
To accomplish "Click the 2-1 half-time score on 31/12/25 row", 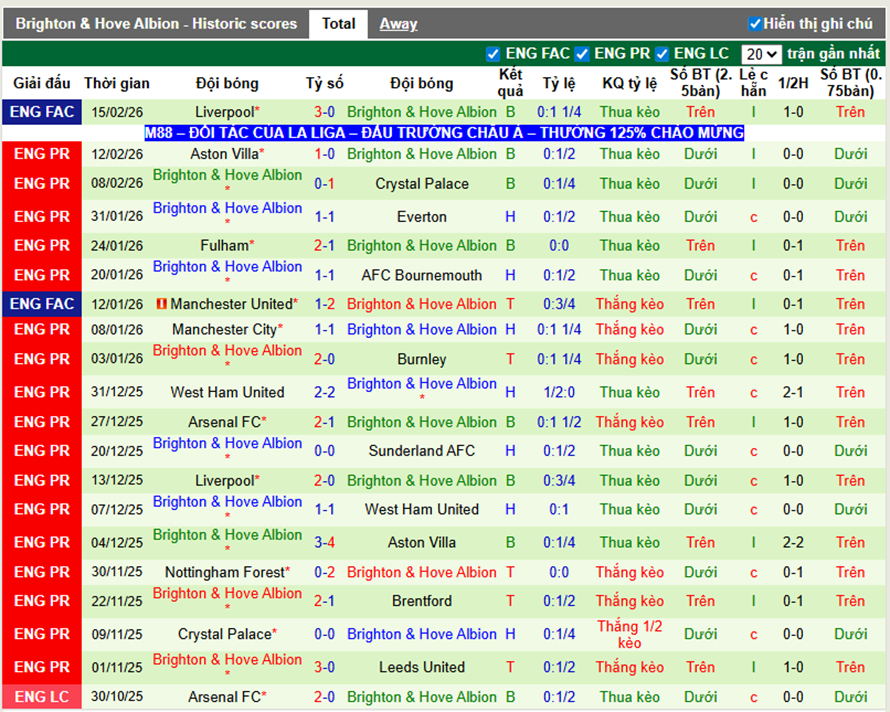I will coord(793,392).
